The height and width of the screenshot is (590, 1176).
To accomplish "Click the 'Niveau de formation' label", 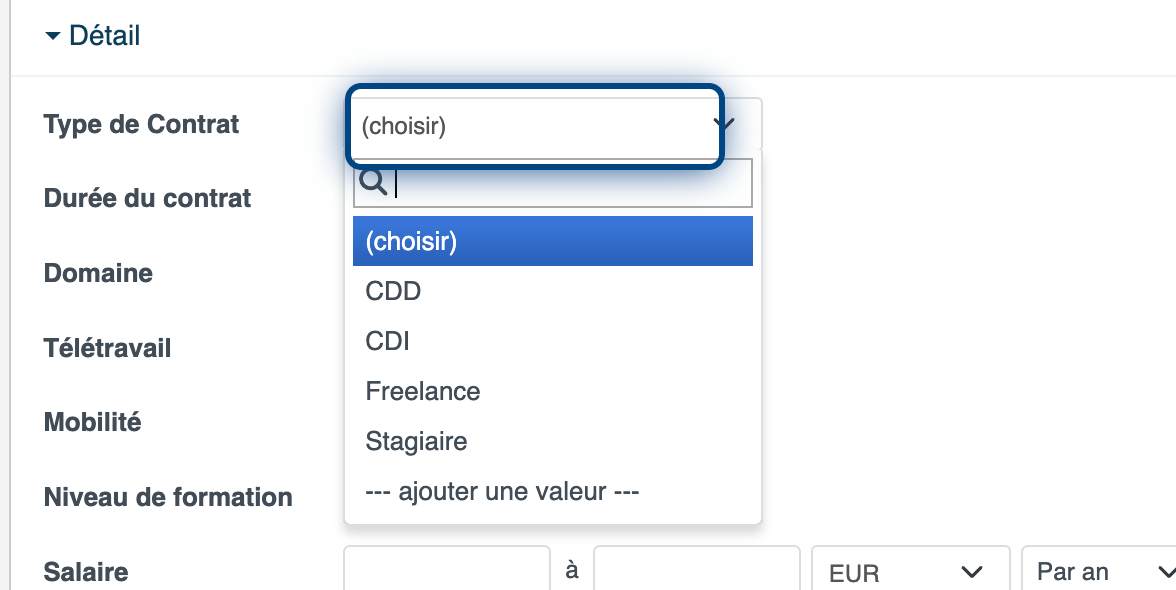I will click(168, 497).
